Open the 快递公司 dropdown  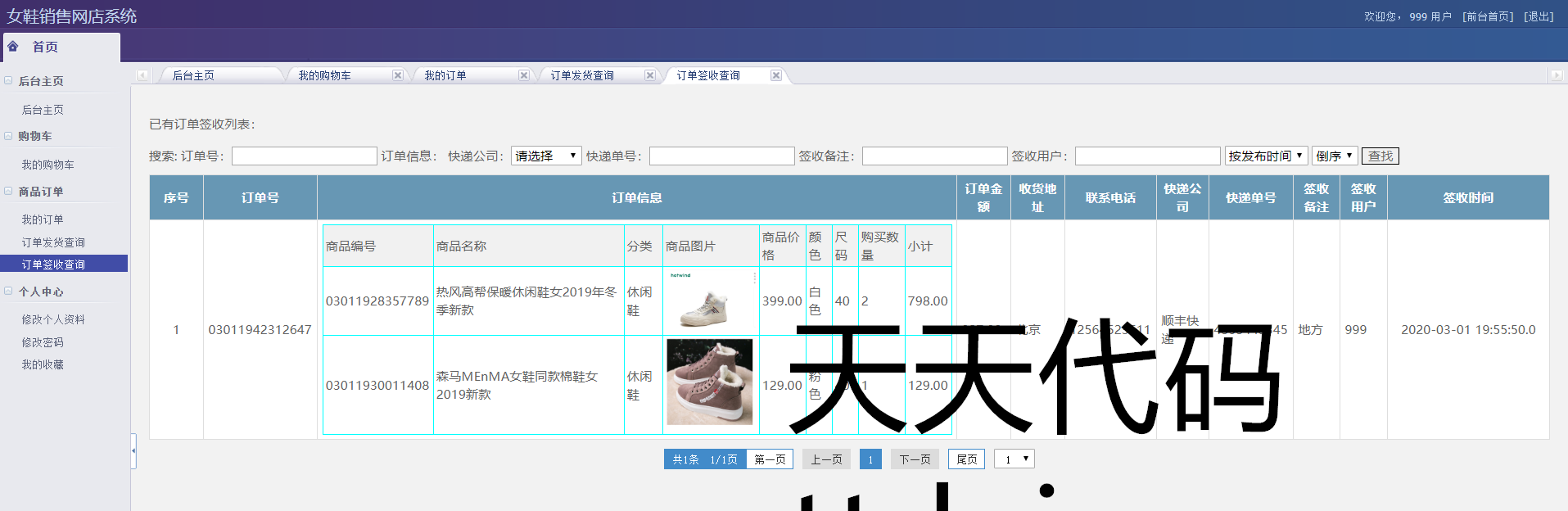click(x=545, y=156)
